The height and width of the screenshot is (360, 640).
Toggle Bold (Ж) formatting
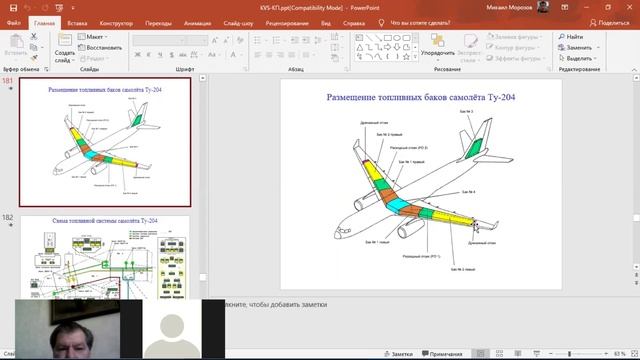click(138, 54)
